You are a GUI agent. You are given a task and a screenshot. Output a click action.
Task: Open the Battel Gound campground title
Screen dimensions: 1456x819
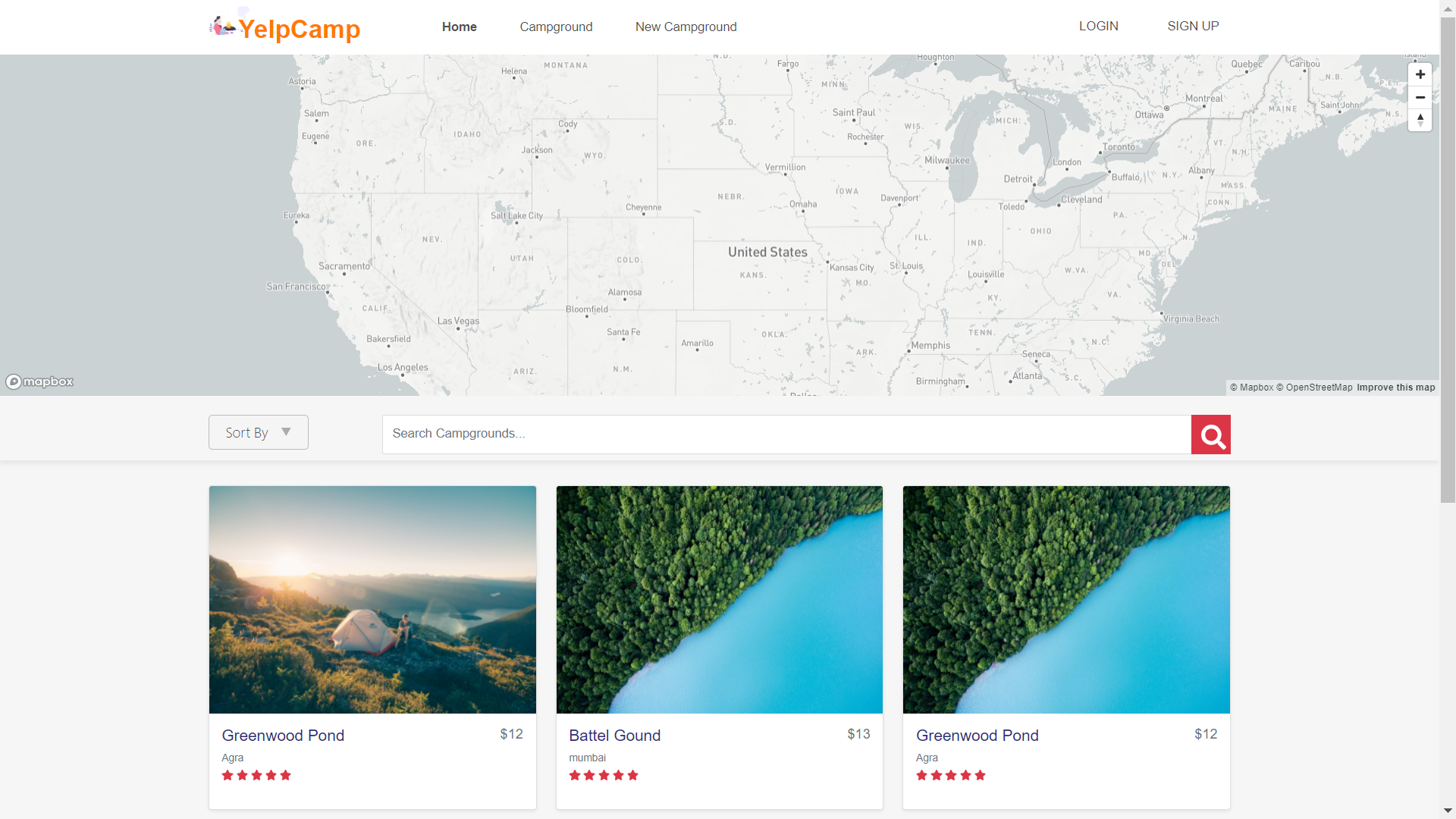click(x=614, y=736)
